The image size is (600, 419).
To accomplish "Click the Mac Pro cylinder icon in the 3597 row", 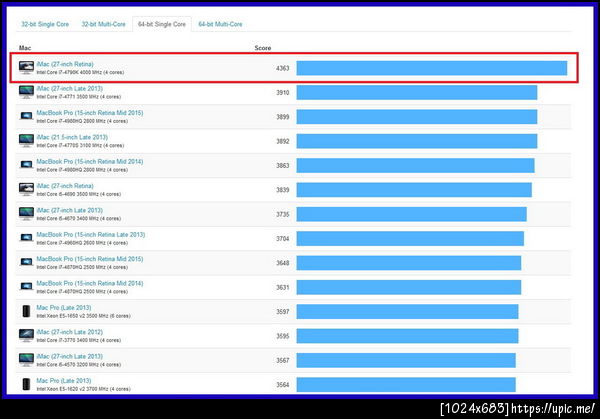I will pyautogui.click(x=26, y=311).
